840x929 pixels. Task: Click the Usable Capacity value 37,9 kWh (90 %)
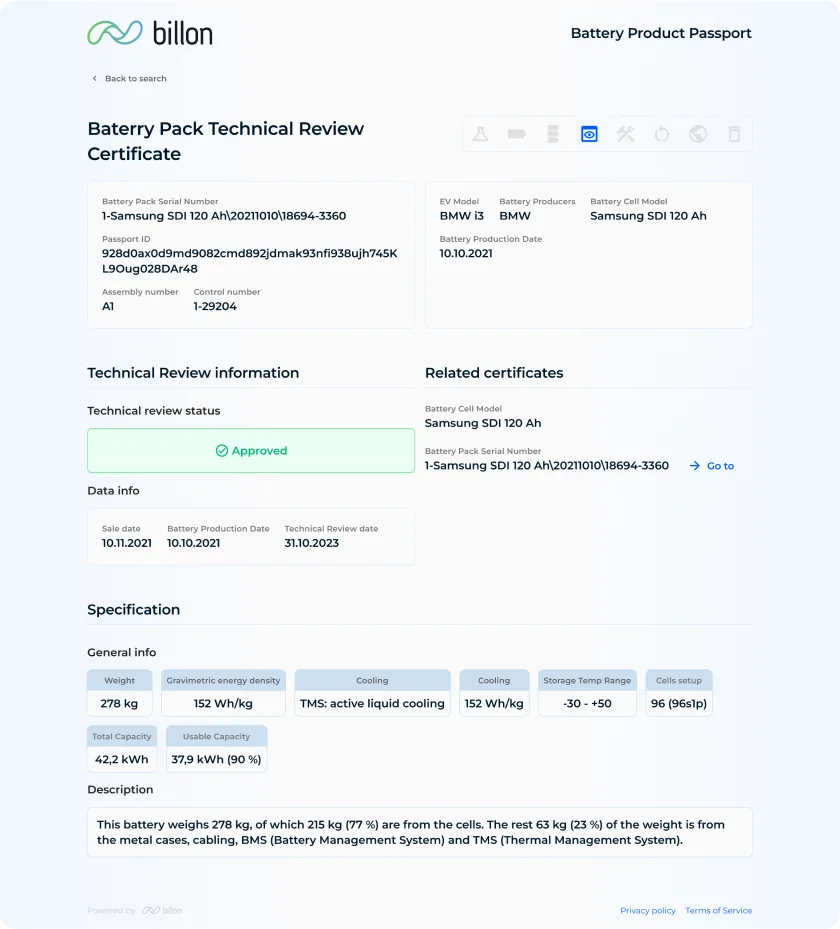pyautogui.click(x=216, y=759)
